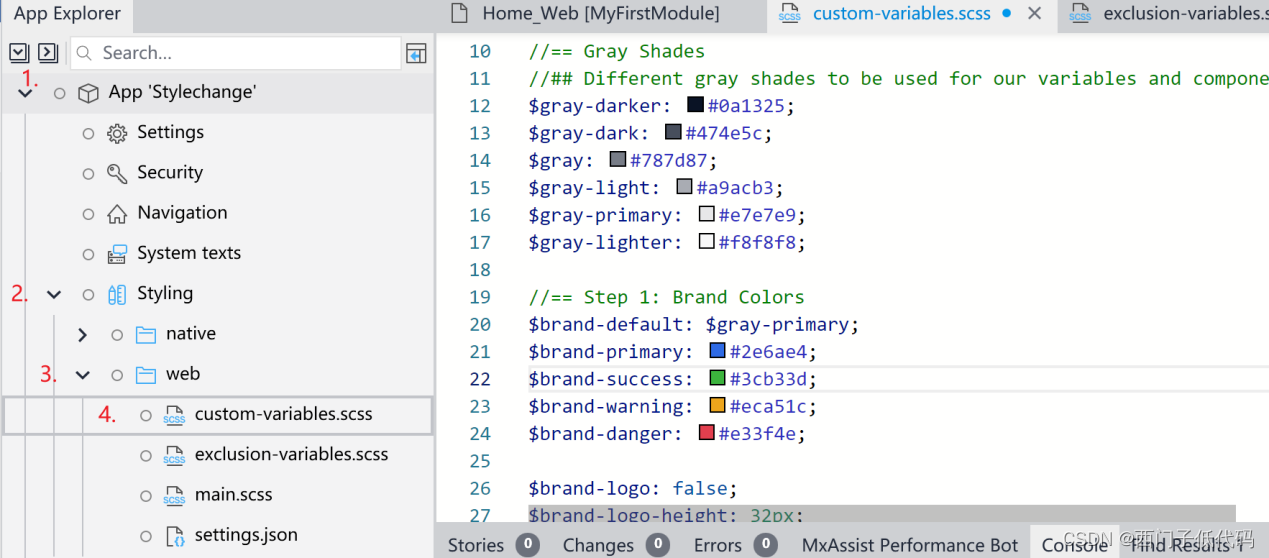The height and width of the screenshot is (558, 1269).
Task: Open the MxAssist Performance Bot tab
Action: tap(910, 545)
